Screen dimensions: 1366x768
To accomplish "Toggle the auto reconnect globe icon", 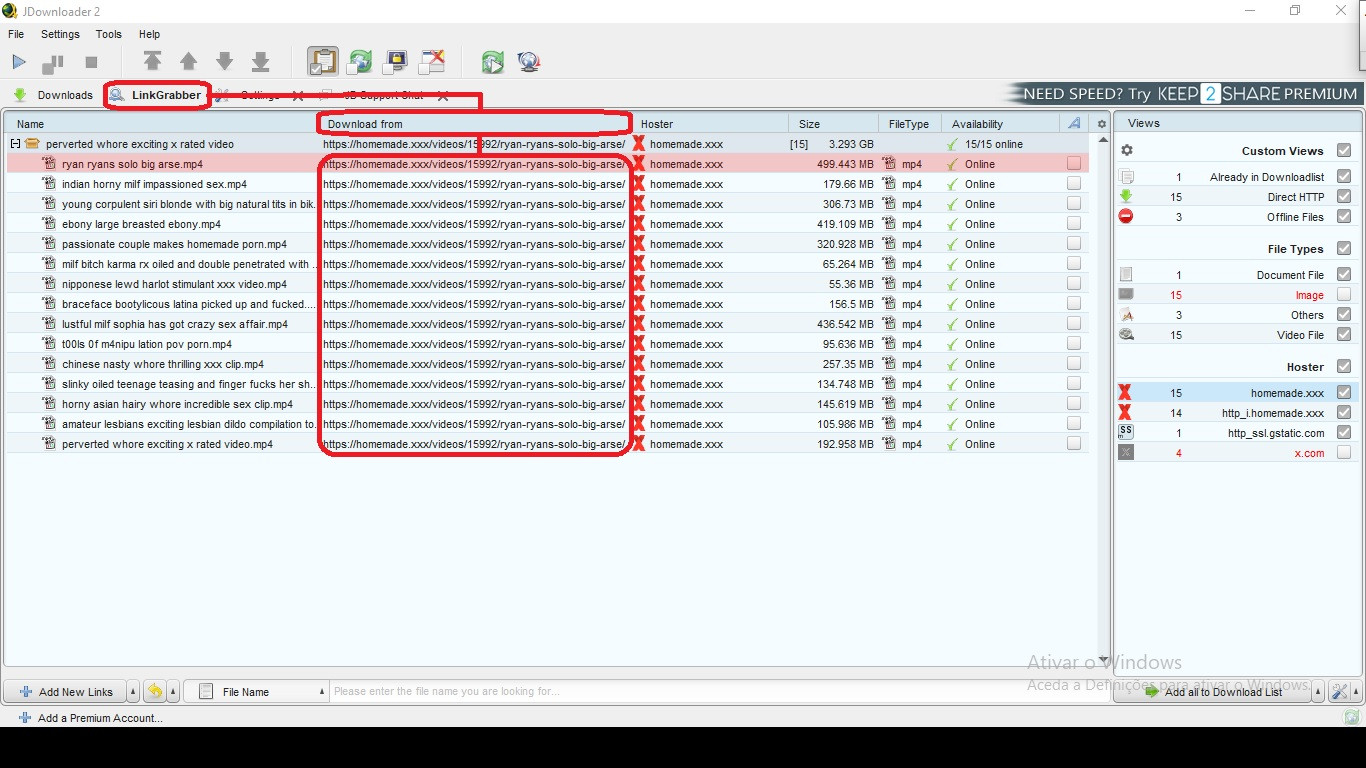I will pyautogui.click(x=359, y=62).
